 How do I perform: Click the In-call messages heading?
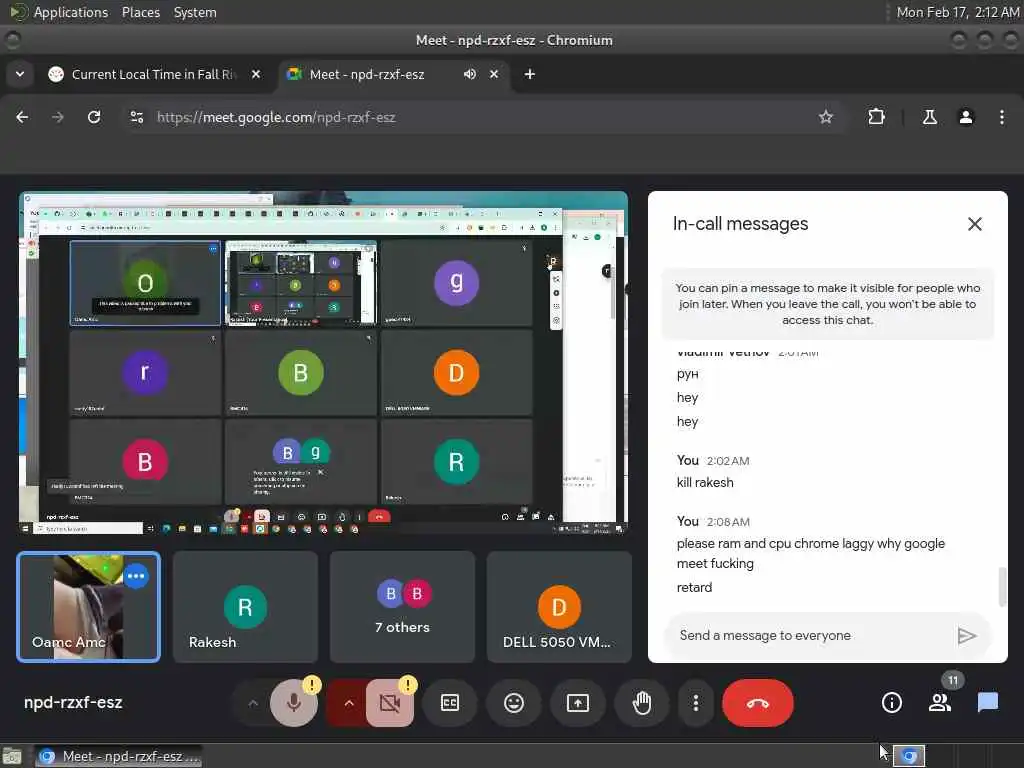[741, 224]
